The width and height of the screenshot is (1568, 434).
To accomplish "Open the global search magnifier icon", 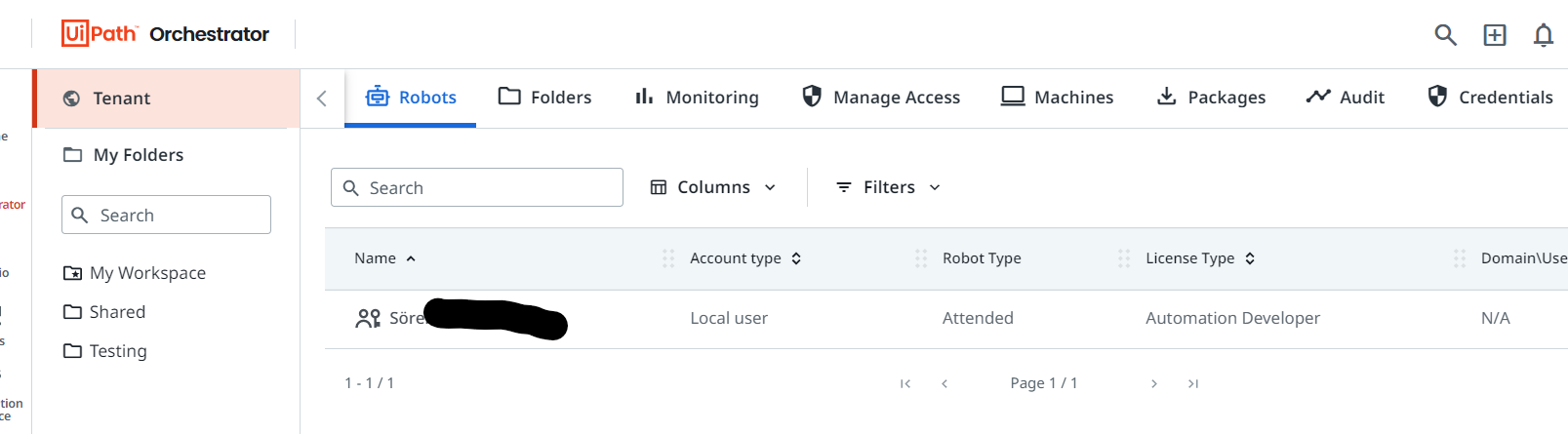I will tap(1445, 35).
